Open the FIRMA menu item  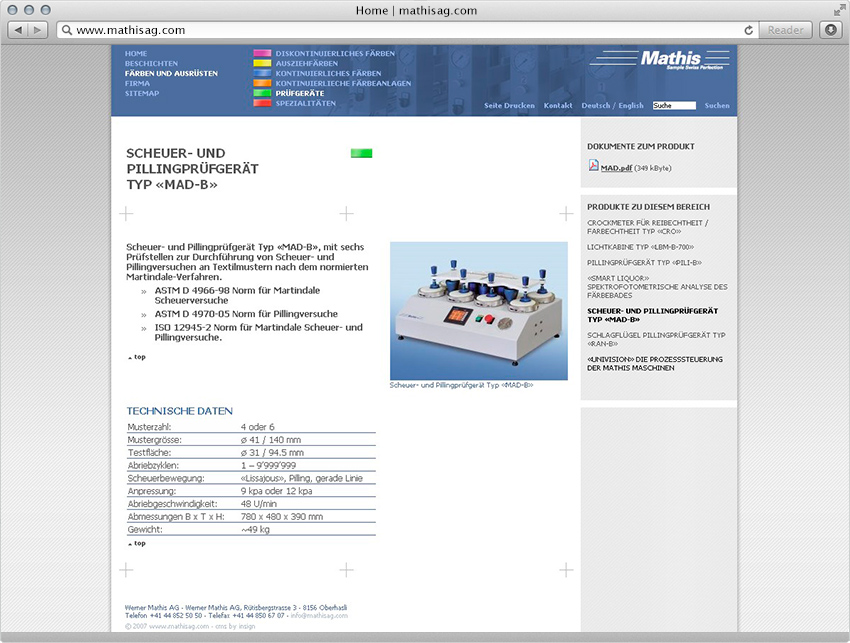pyautogui.click(x=137, y=83)
